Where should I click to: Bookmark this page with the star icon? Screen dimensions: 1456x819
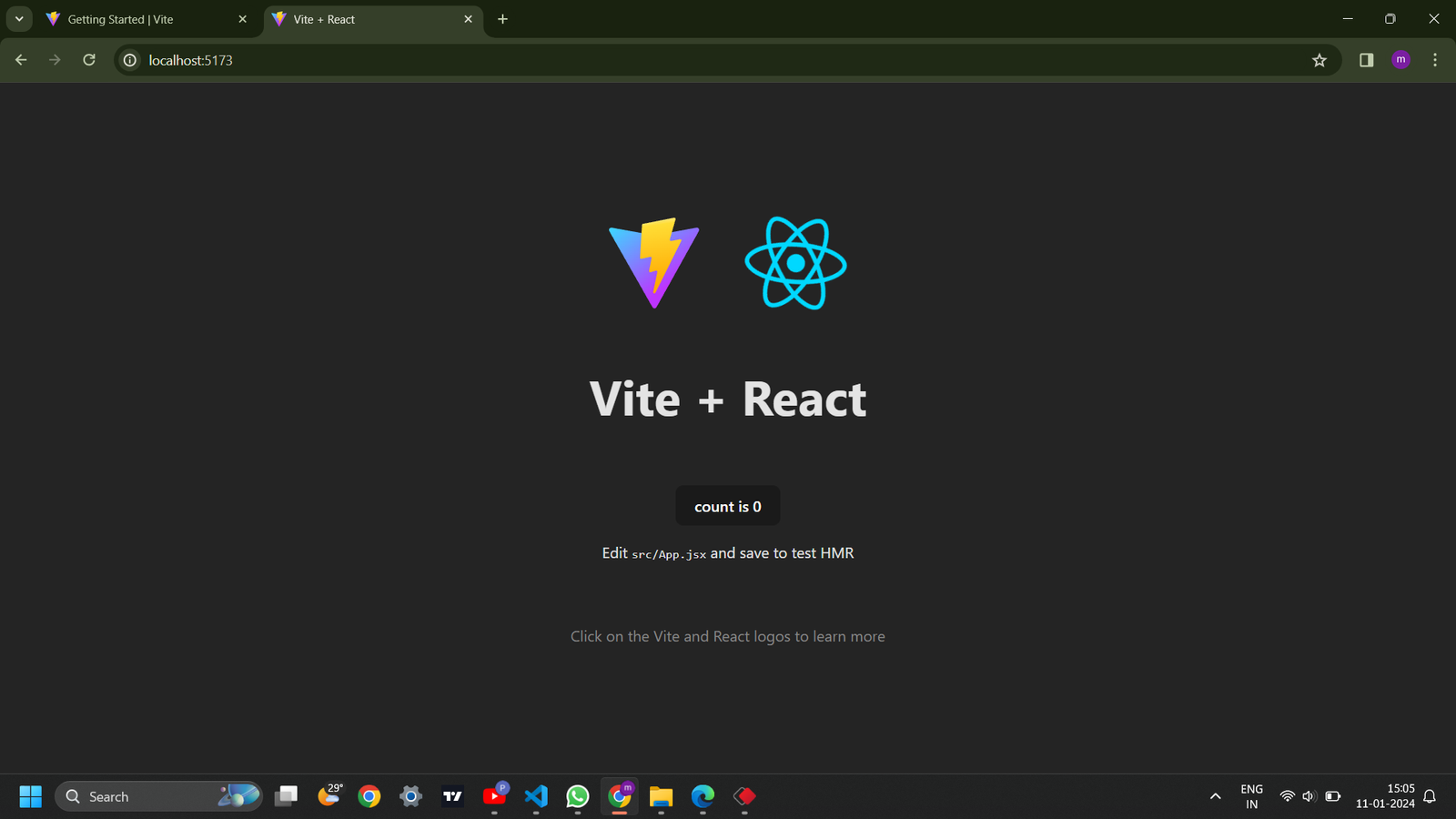click(x=1319, y=60)
